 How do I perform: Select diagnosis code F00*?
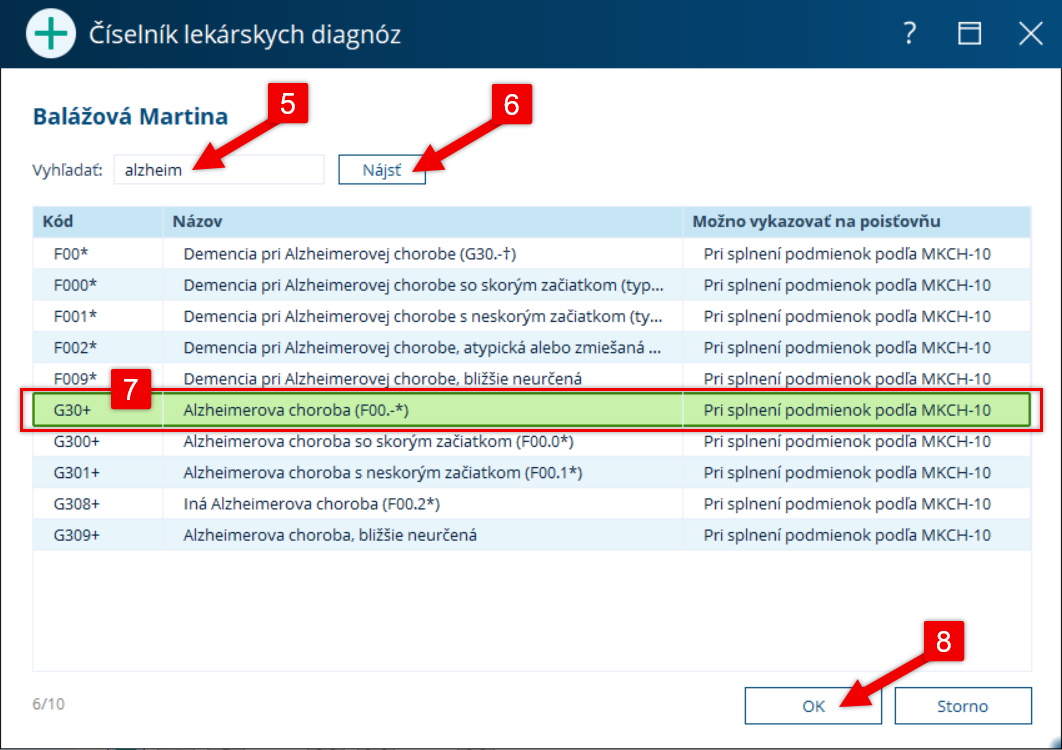point(71,254)
